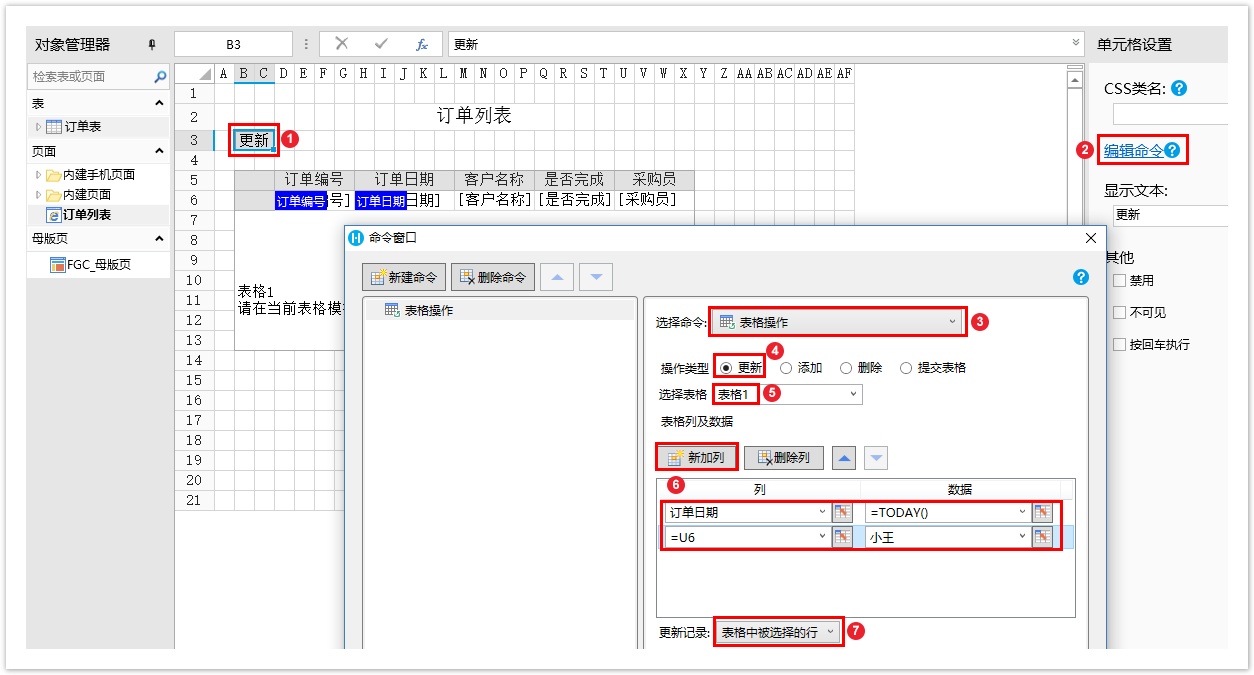Check the 按回车执行 option
This screenshot has width=1254, height=675.
click(x=1120, y=345)
